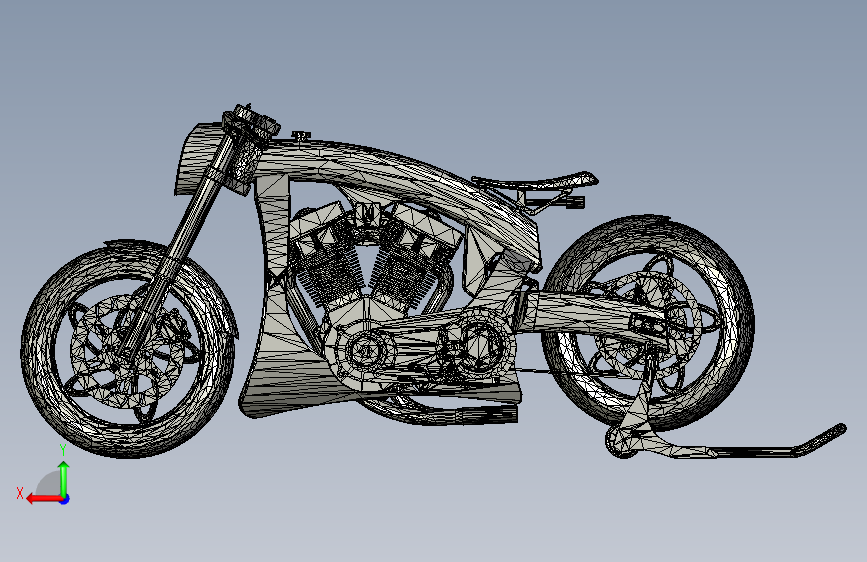Click the green Y axis arrow on the triad
867x562 pixels.
click(64, 478)
